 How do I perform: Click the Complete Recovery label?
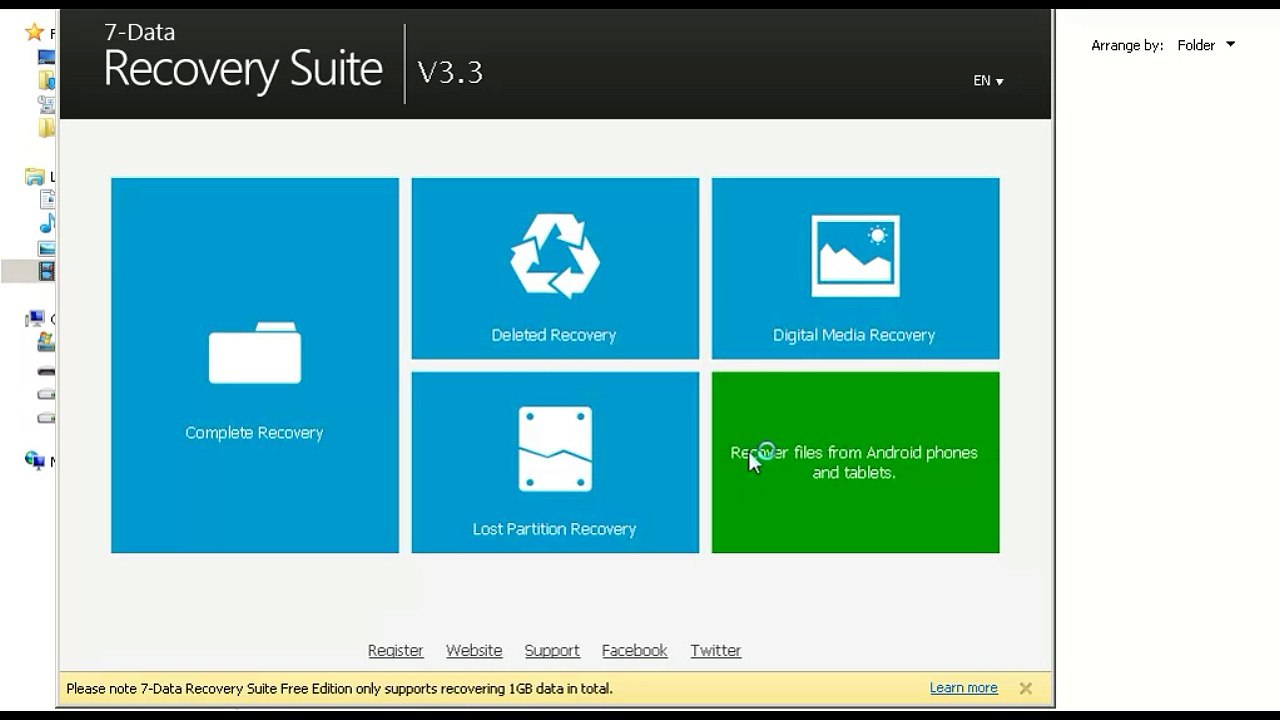coord(254,433)
